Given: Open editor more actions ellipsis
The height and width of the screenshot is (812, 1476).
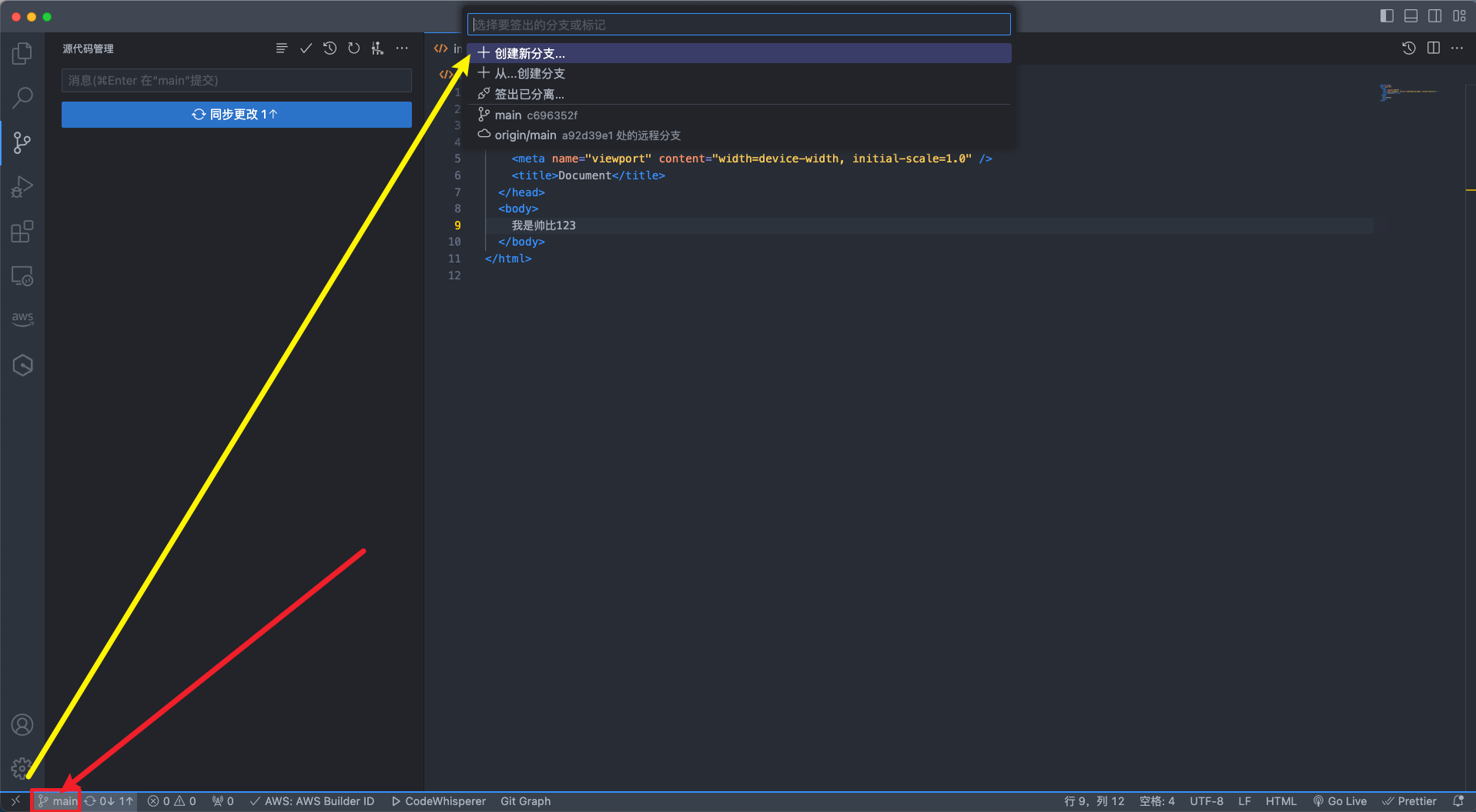Looking at the screenshot, I should [x=1458, y=48].
